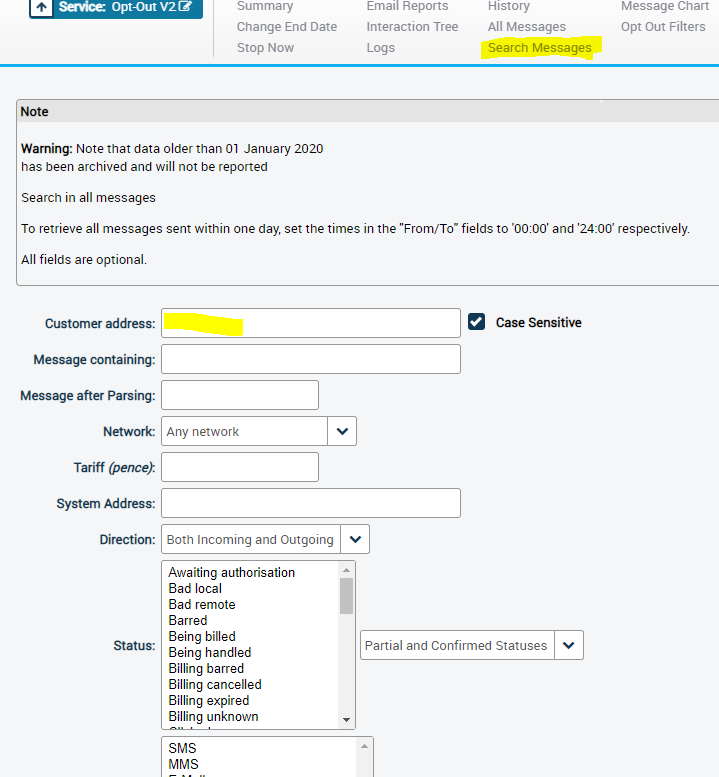719x777 pixels.
Task: Click the Status list scrollbar thumb
Action: 346,596
